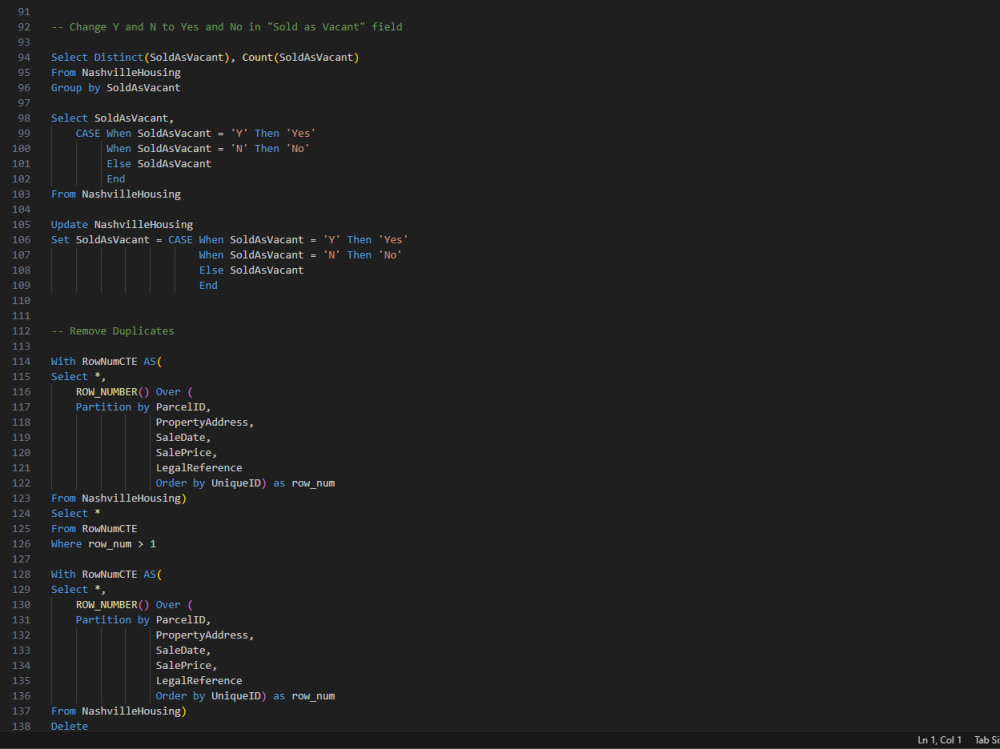Click 'Update NashvilleHousing' on line 105
Viewport: 1000px width, 749px height.
coord(122,225)
